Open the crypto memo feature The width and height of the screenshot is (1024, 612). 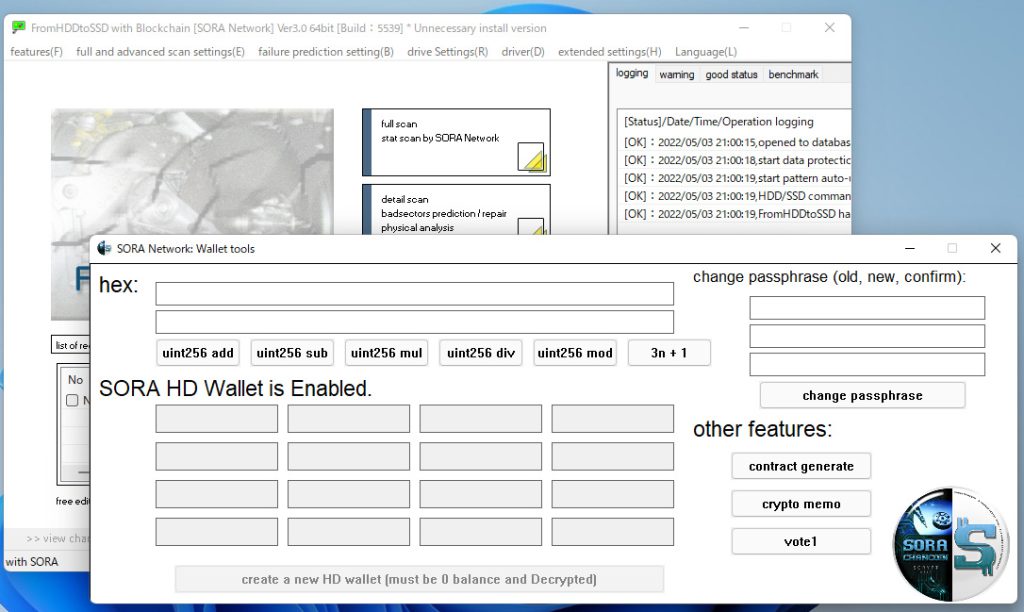point(801,504)
